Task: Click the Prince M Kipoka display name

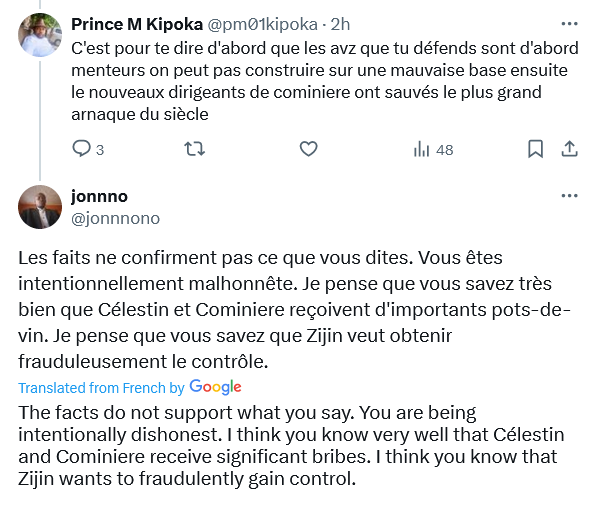Action: [137, 24]
